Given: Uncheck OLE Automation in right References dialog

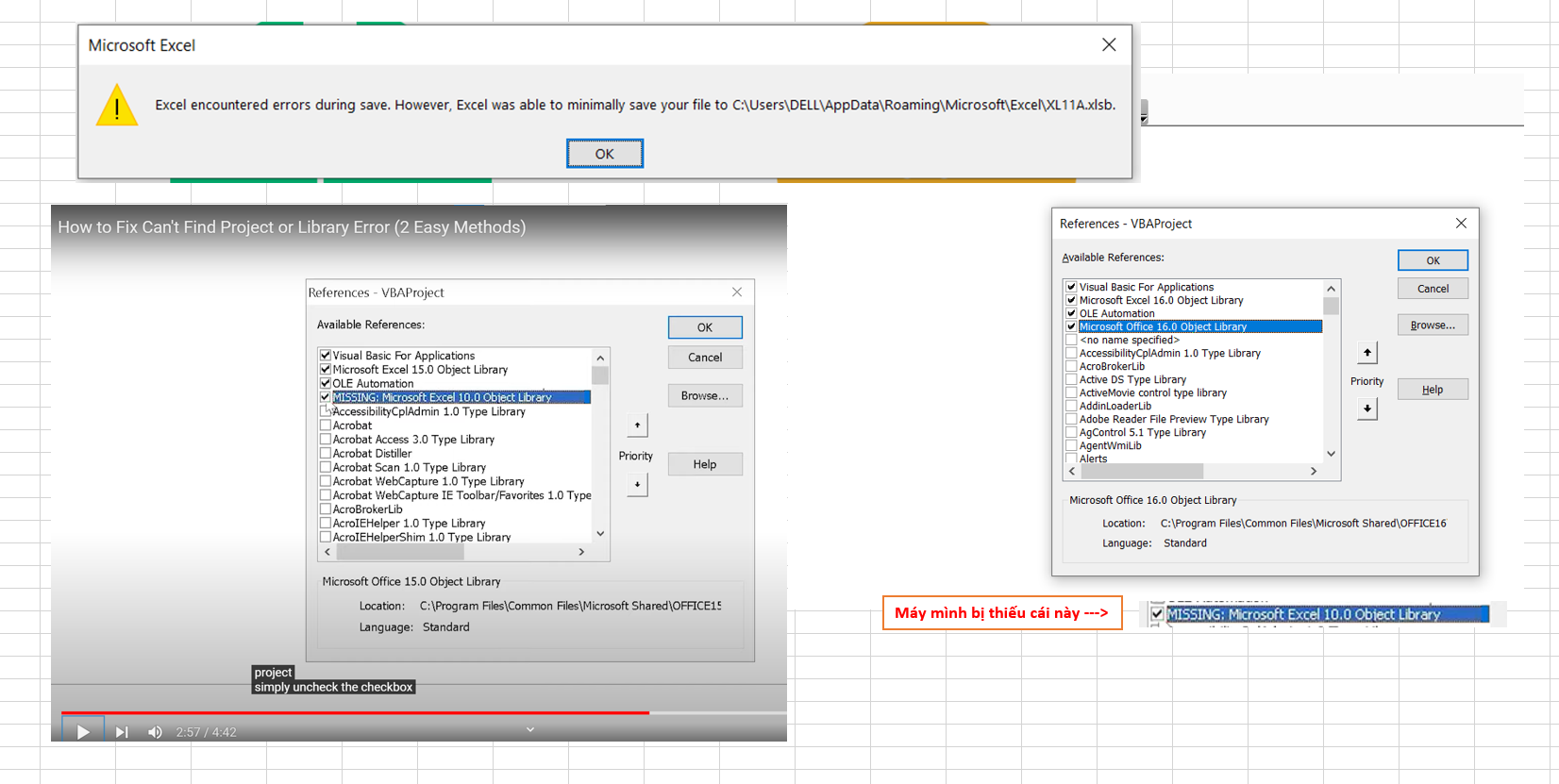Looking at the screenshot, I should 1071,313.
